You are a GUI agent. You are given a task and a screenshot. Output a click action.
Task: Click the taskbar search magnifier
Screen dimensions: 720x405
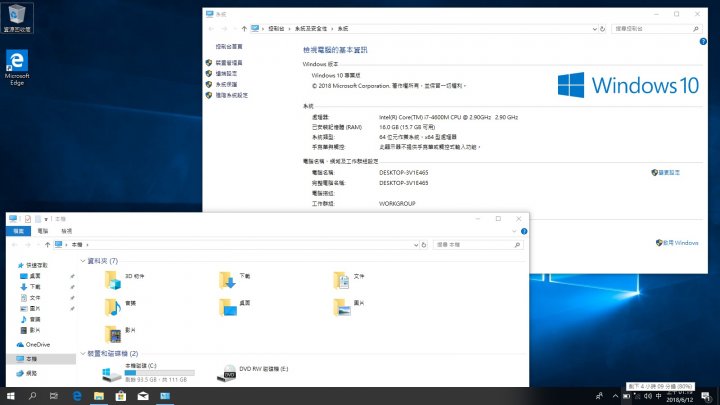[x=32, y=396]
